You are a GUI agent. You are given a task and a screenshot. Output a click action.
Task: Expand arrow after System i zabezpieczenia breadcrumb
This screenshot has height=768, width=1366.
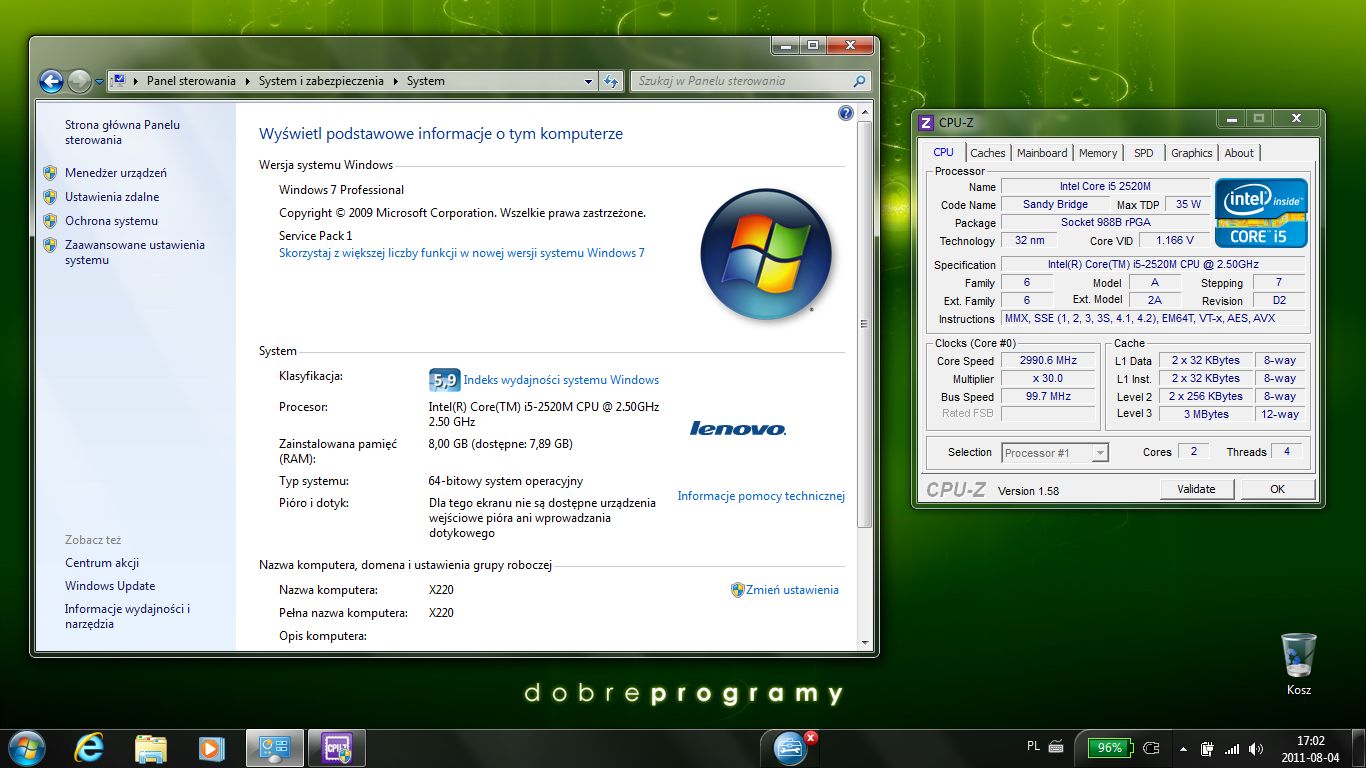[395, 81]
